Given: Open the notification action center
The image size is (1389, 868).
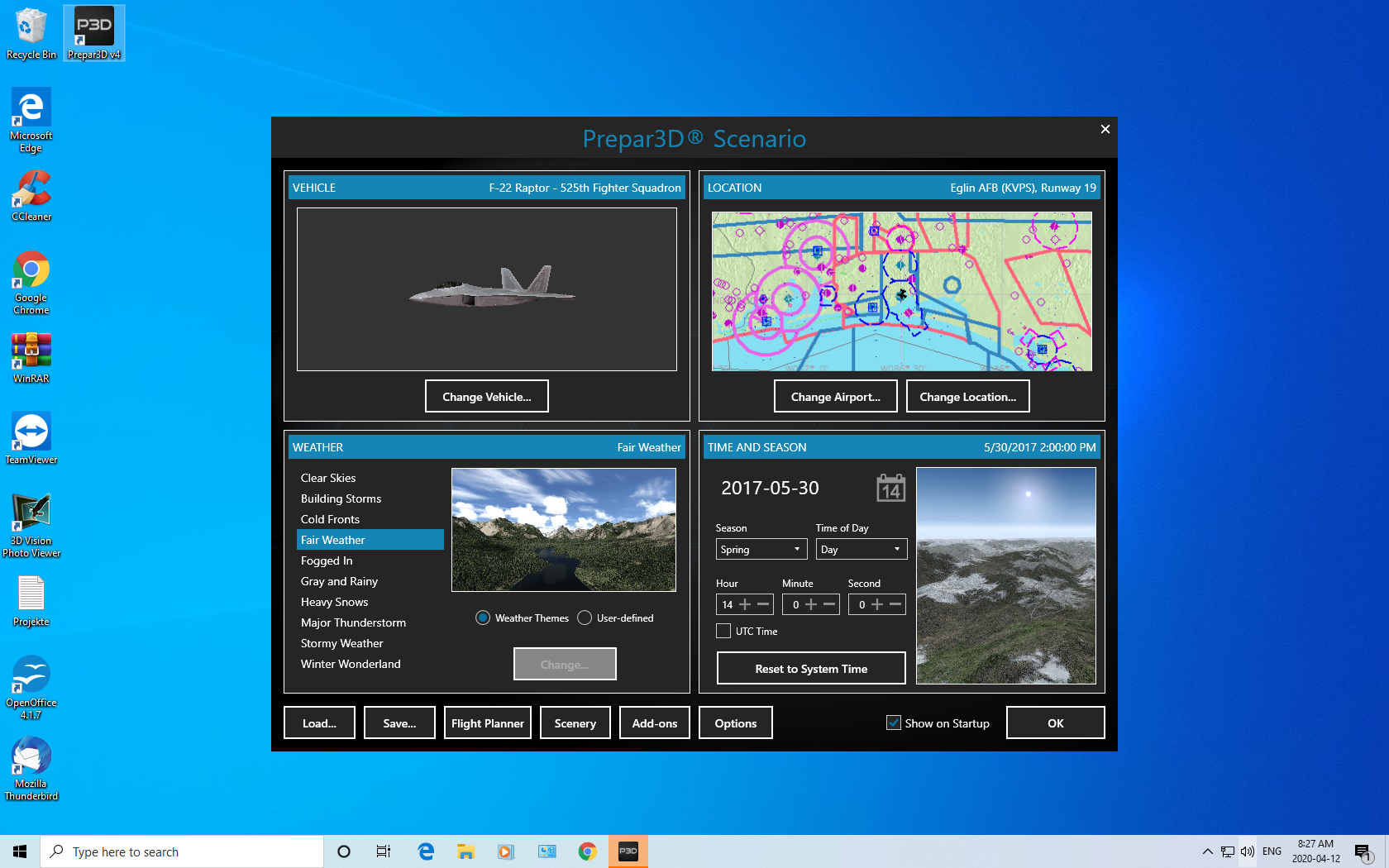Looking at the screenshot, I should pos(1363,851).
